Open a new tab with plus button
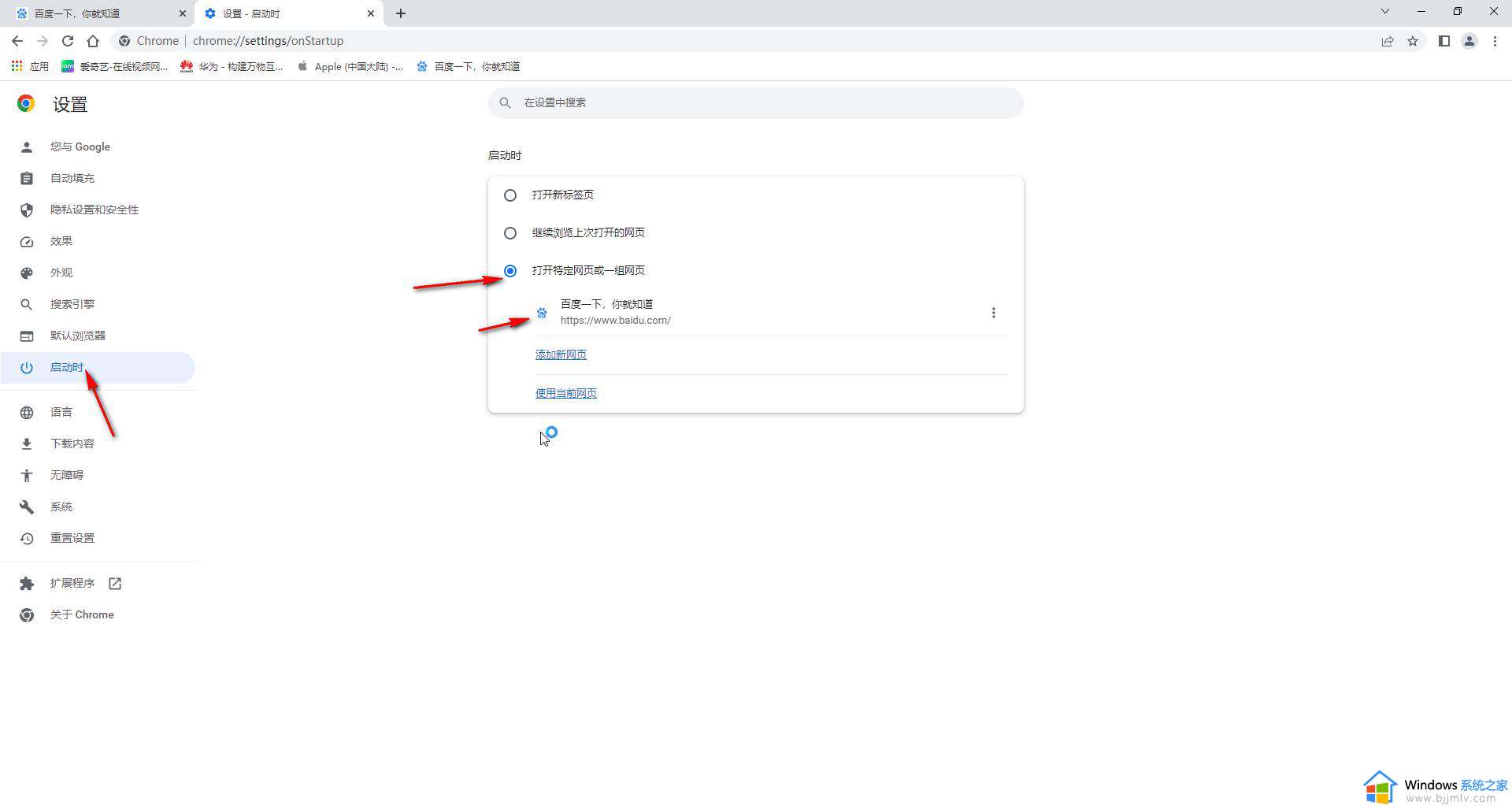This screenshot has width=1512, height=809. (401, 13)
